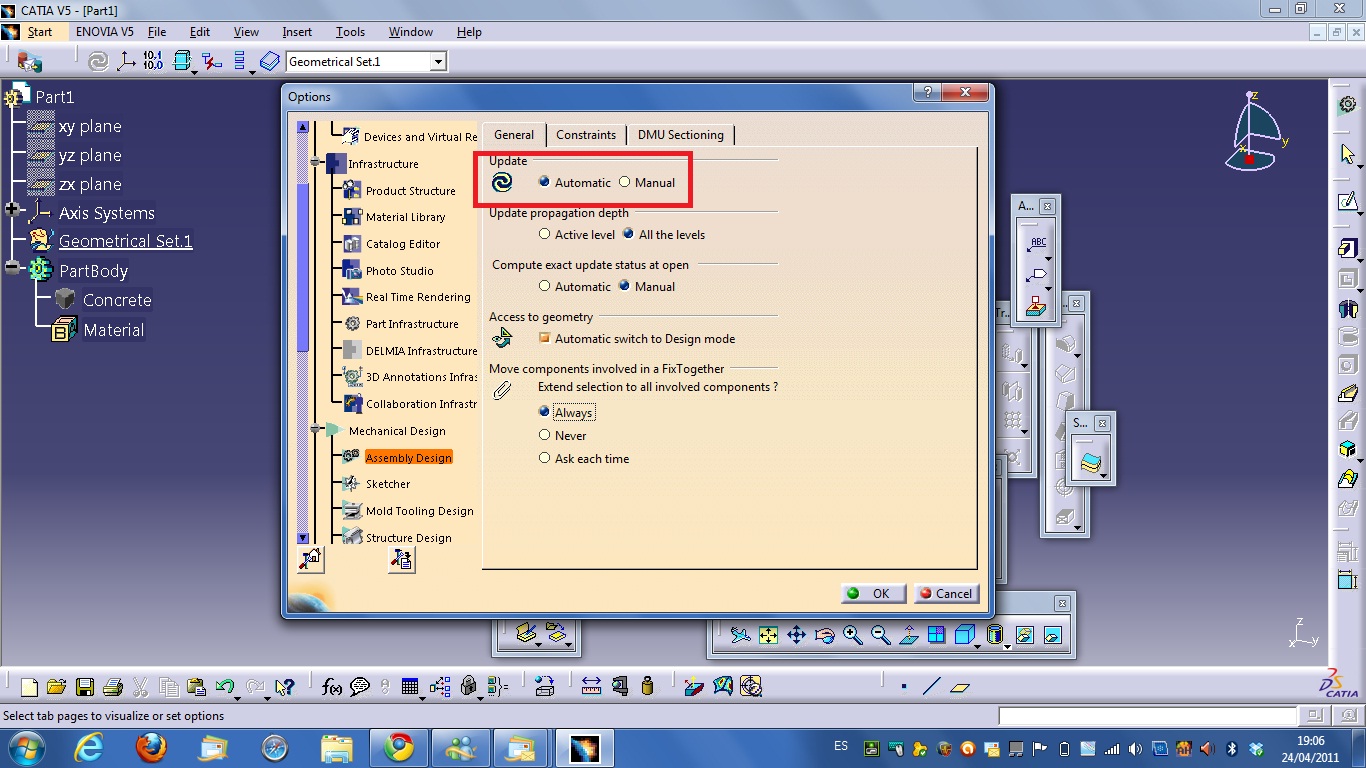Click the Zoom In magnifier icon
Image resolution: width=1366 pixels, height=768 pixels.
point(852,634)
